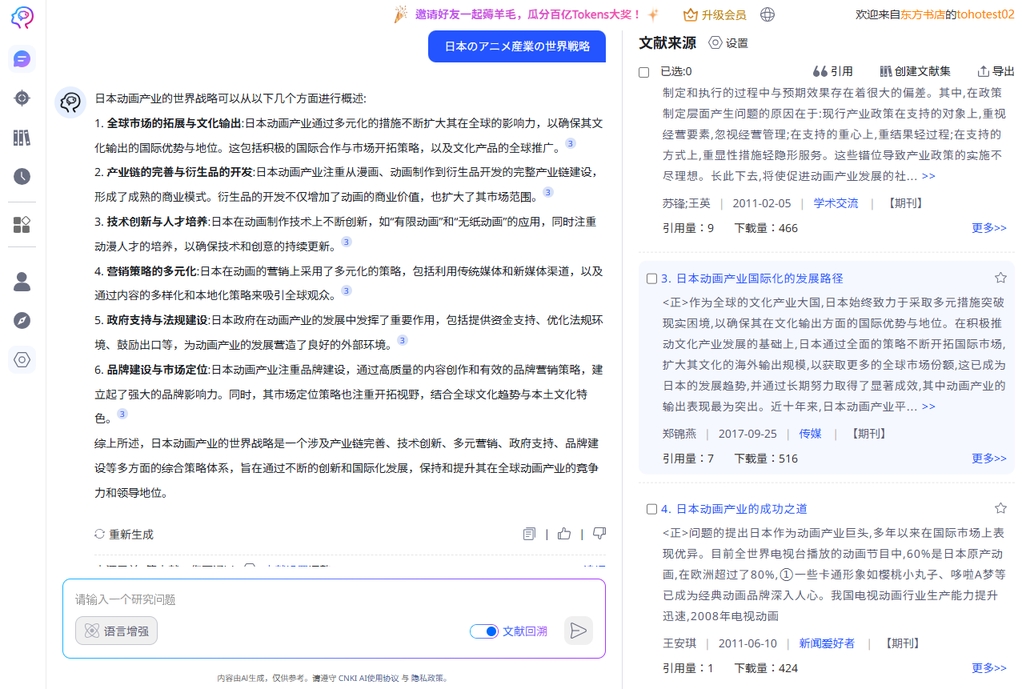Viewport: 1022px width, 689px height.
Task: Send the question with the paper-plane button
Action: tap(578, 630)
